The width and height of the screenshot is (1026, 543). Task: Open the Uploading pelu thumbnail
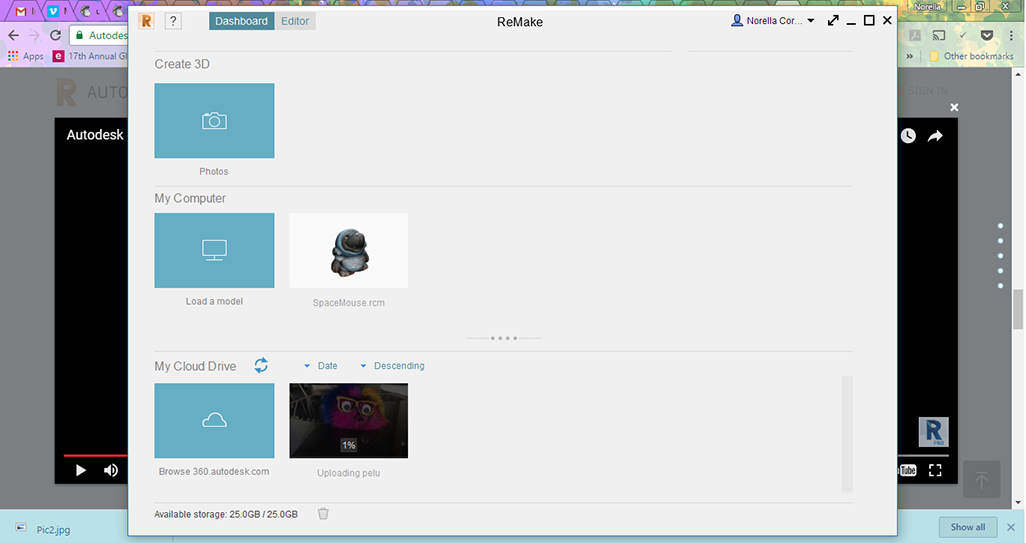(x=349, y=421)
